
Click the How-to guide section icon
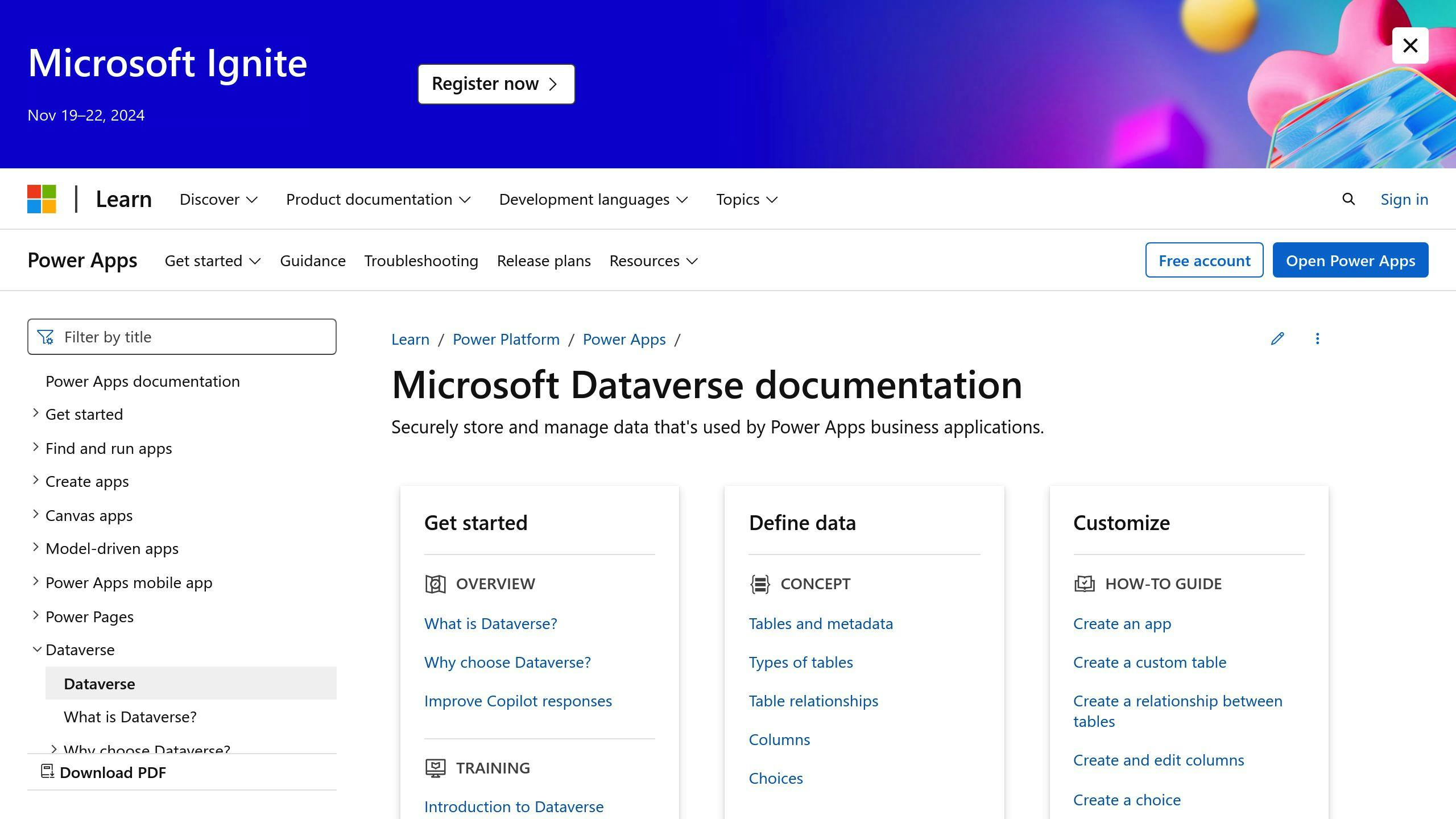click(1085, 584)
